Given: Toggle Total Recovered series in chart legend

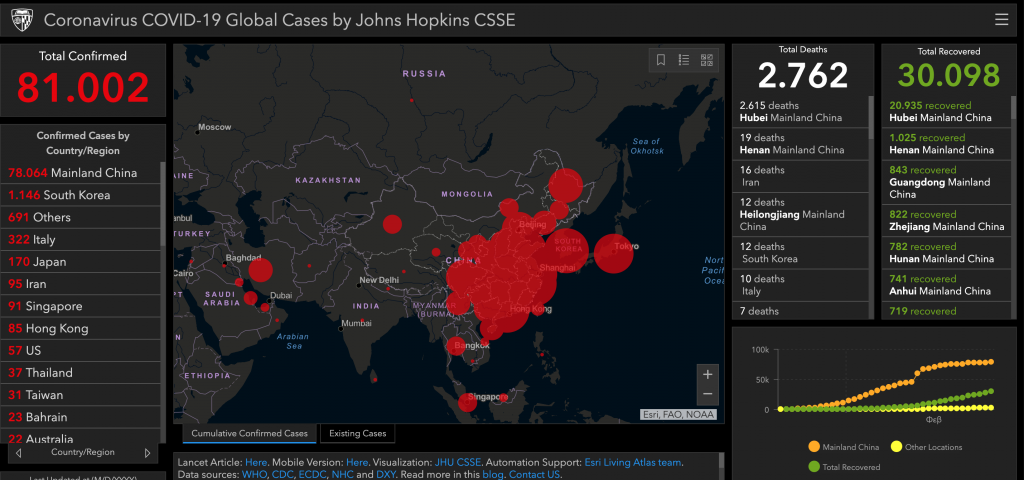Looking at the screenshot, I should point(845,467).
